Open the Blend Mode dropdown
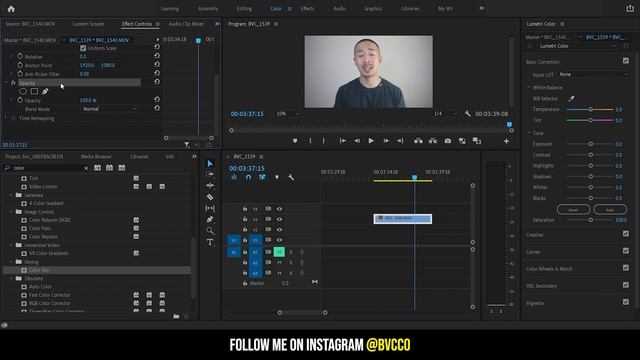 109,109
